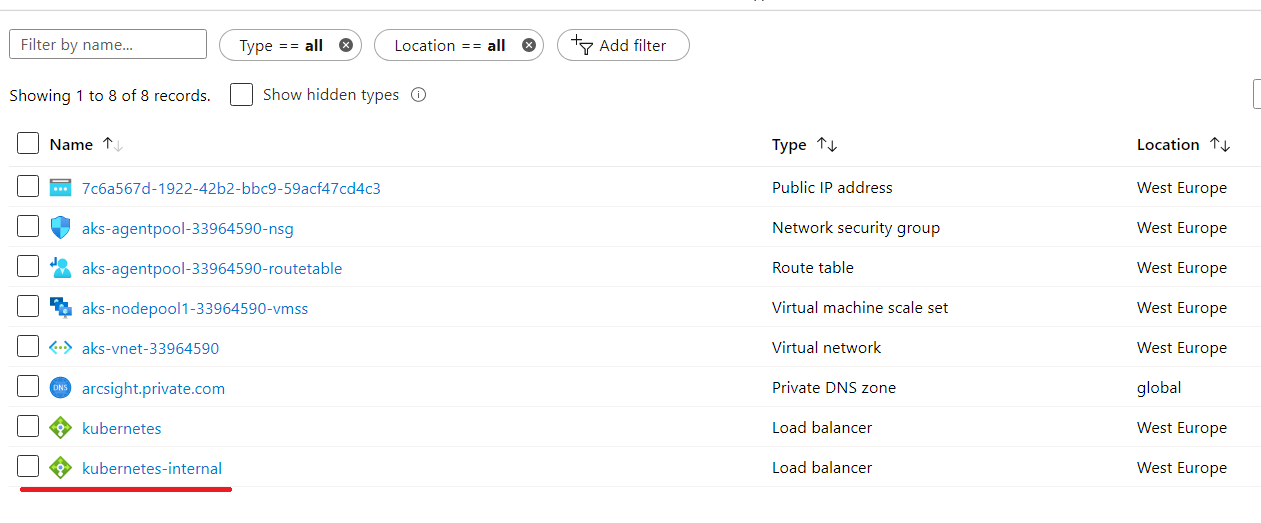Click the network security group shield icon
This screenshot has width=1261, height=523.
(x=61, y=228)
